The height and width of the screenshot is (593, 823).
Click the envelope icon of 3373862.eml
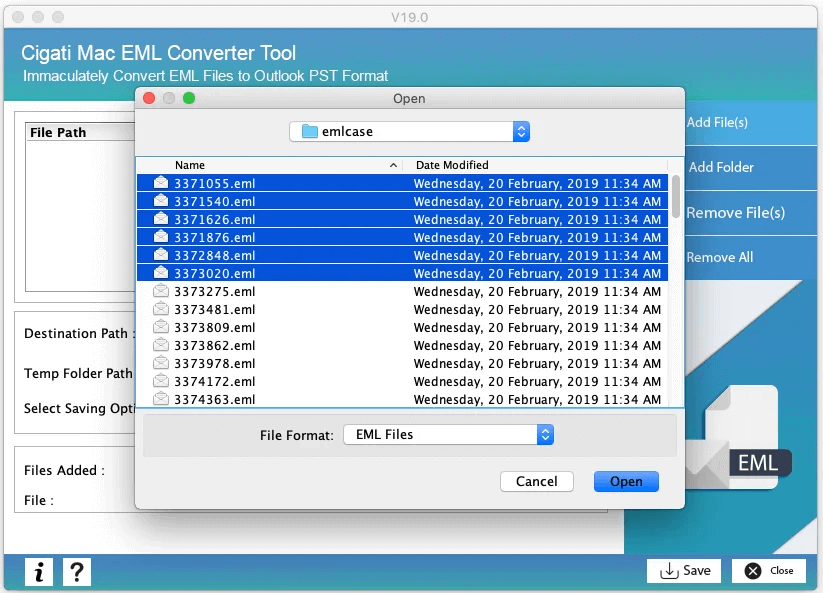coord(161,345)
